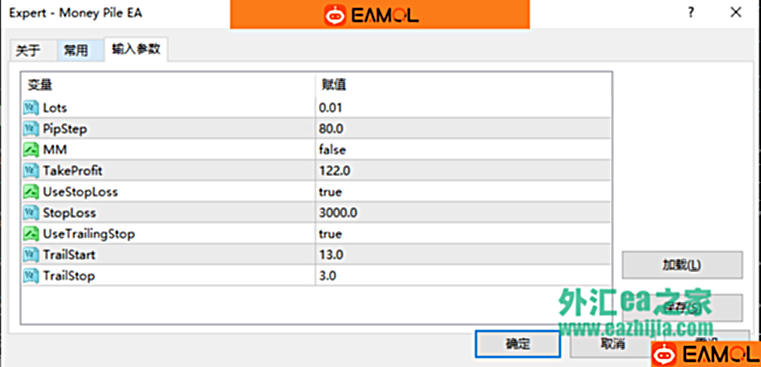The image size is (761, 367).
Task: Click the help question mark button
Action: (691, 13)
